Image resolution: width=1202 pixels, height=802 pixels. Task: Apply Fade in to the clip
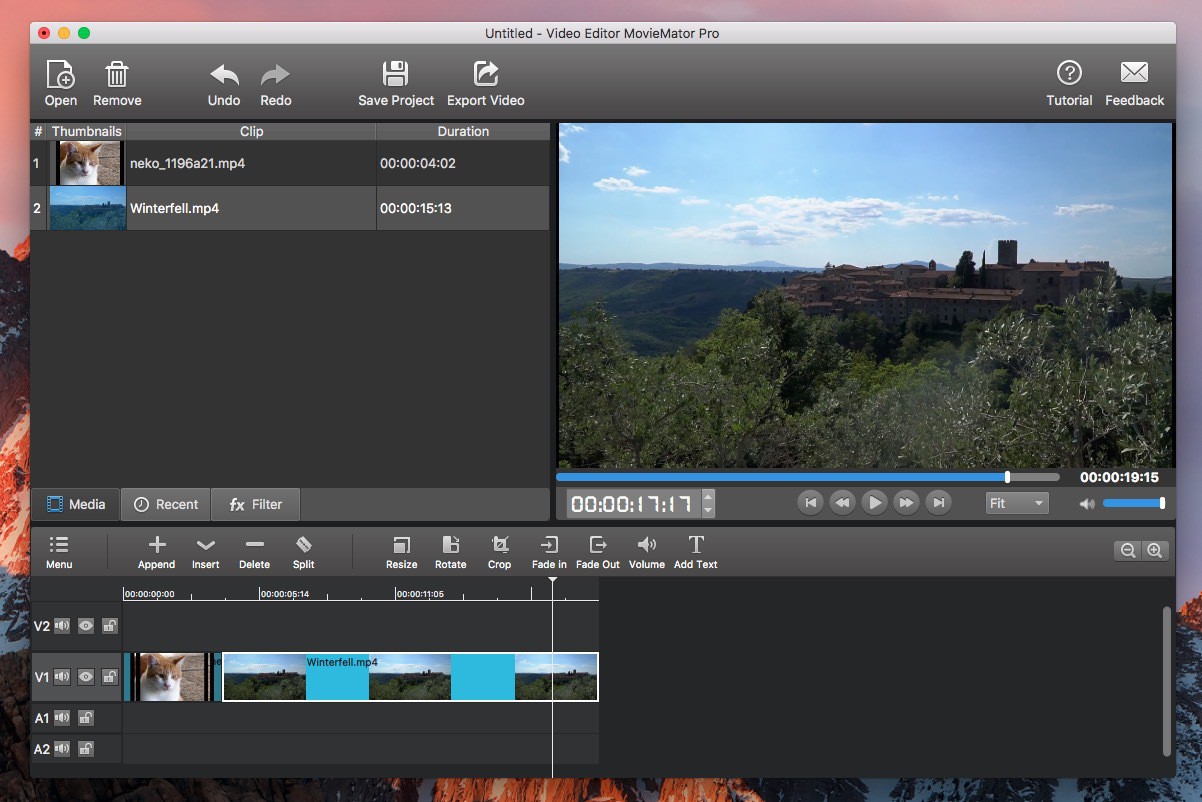coord(549,551)
